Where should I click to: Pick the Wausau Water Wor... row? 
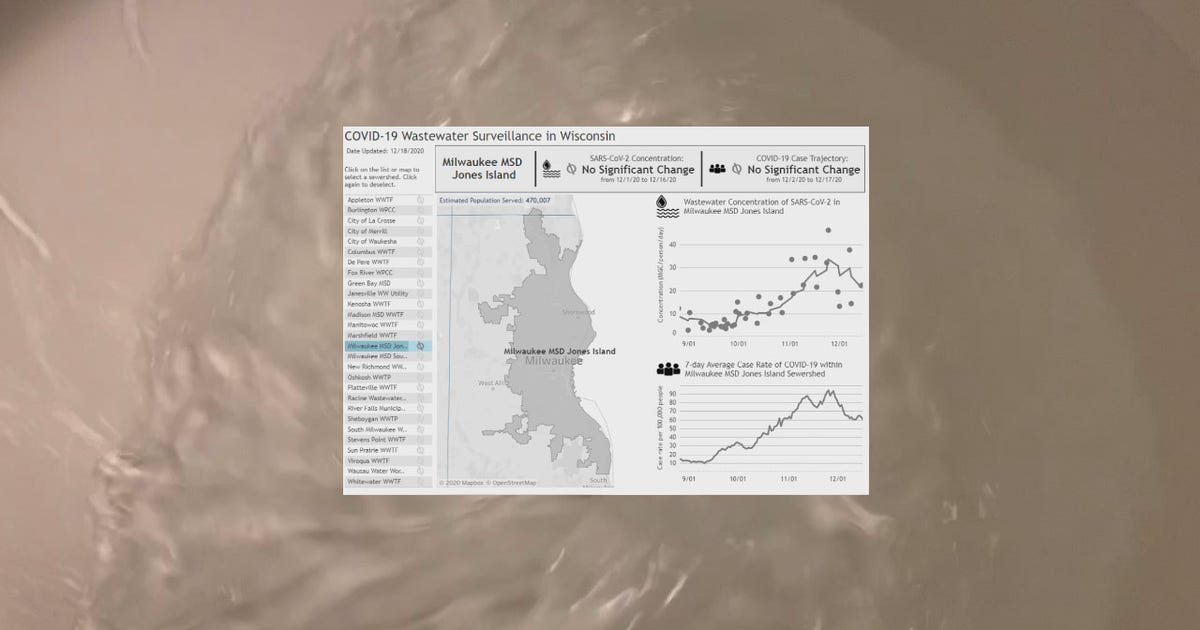[388, 471]
